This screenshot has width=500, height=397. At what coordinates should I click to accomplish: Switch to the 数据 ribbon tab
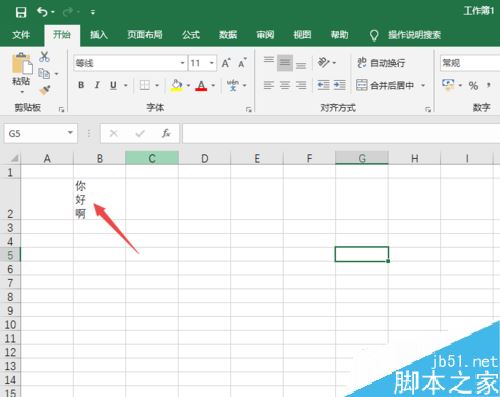pos(228,34)
